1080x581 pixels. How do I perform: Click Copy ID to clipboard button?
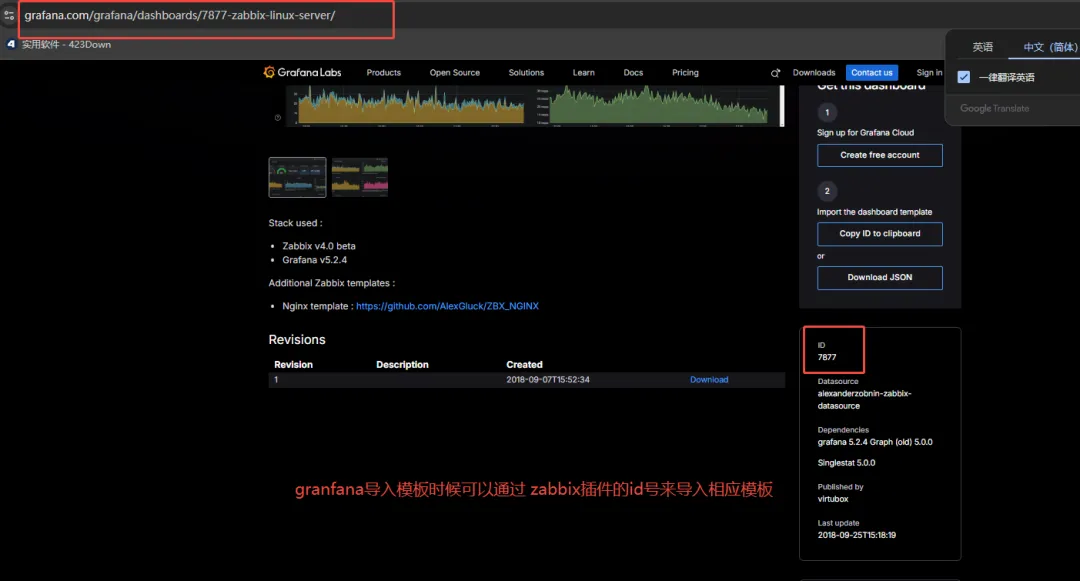click(880, 234)
